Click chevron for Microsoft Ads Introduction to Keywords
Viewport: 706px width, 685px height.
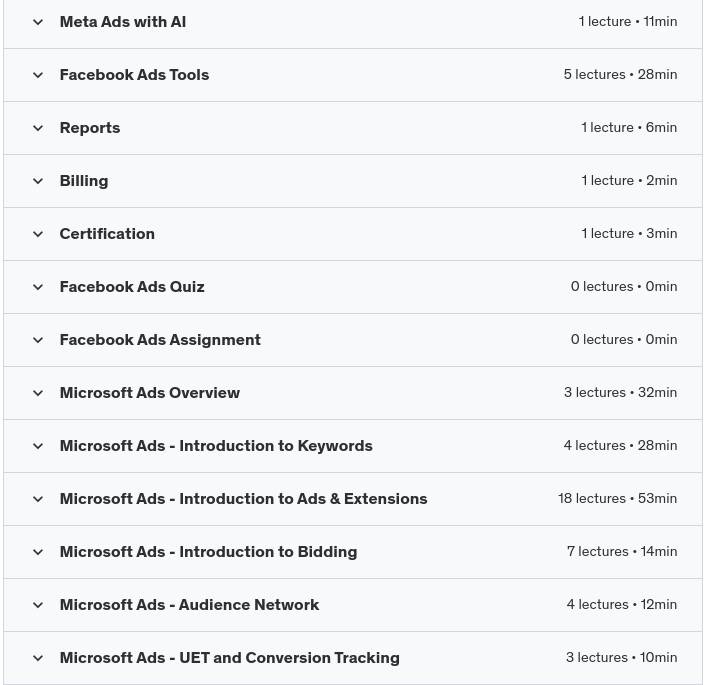pyautogui.click(x=38, y=446)
